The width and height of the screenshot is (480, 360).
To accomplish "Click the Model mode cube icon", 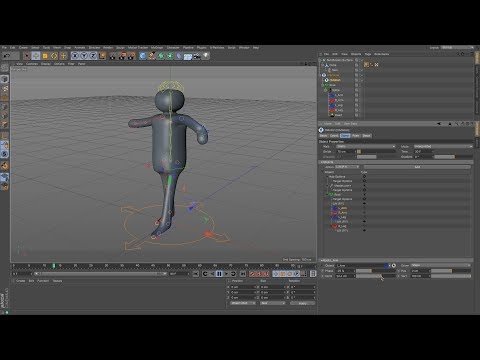I will coord(5,79).
